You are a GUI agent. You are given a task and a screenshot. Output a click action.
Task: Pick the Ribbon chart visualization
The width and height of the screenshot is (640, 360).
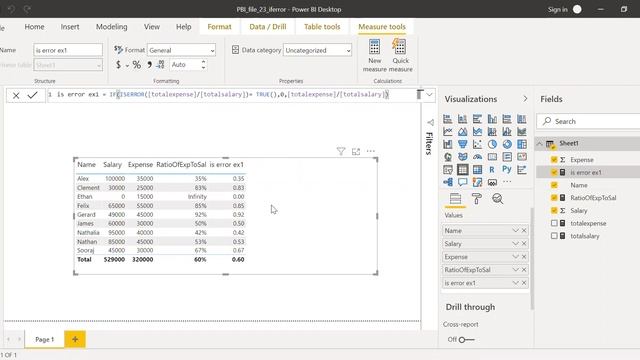pos(522,132)
